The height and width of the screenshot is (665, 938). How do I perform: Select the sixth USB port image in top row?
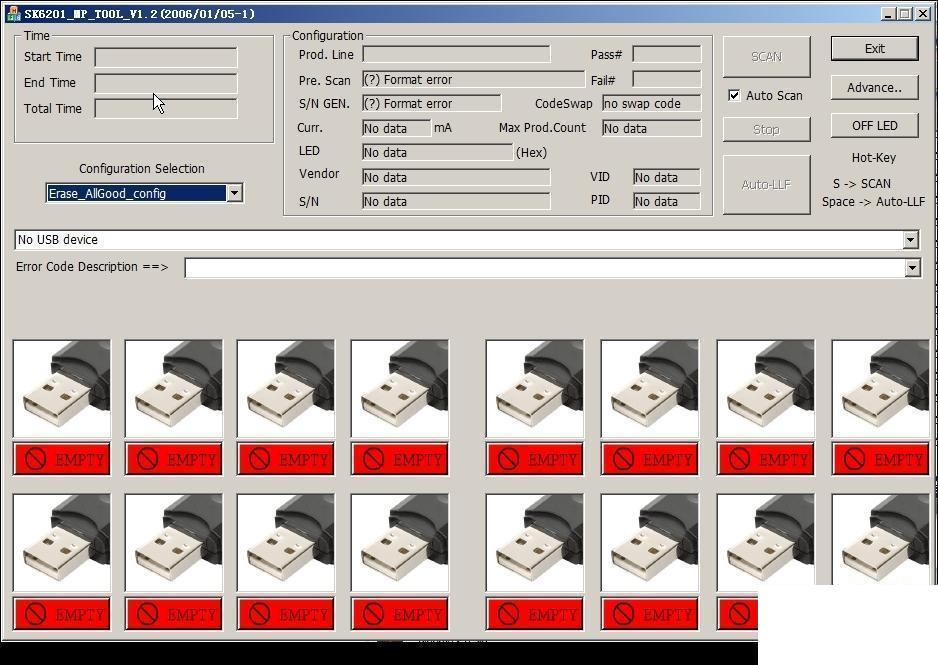pos(650,389)
